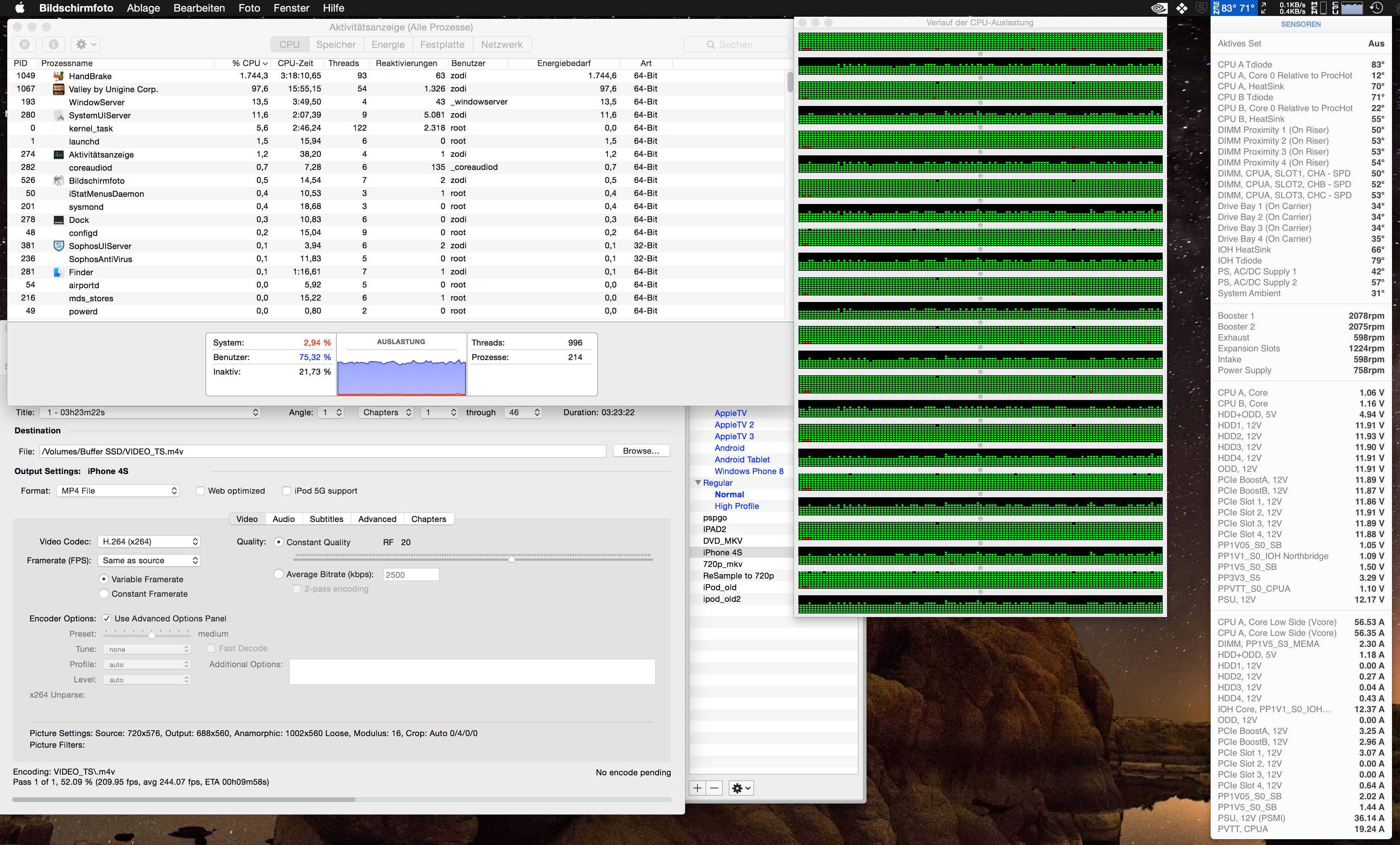Open the Title dropdown
1400x845 pixels.
pyautogui.click(x=150, y=412)
